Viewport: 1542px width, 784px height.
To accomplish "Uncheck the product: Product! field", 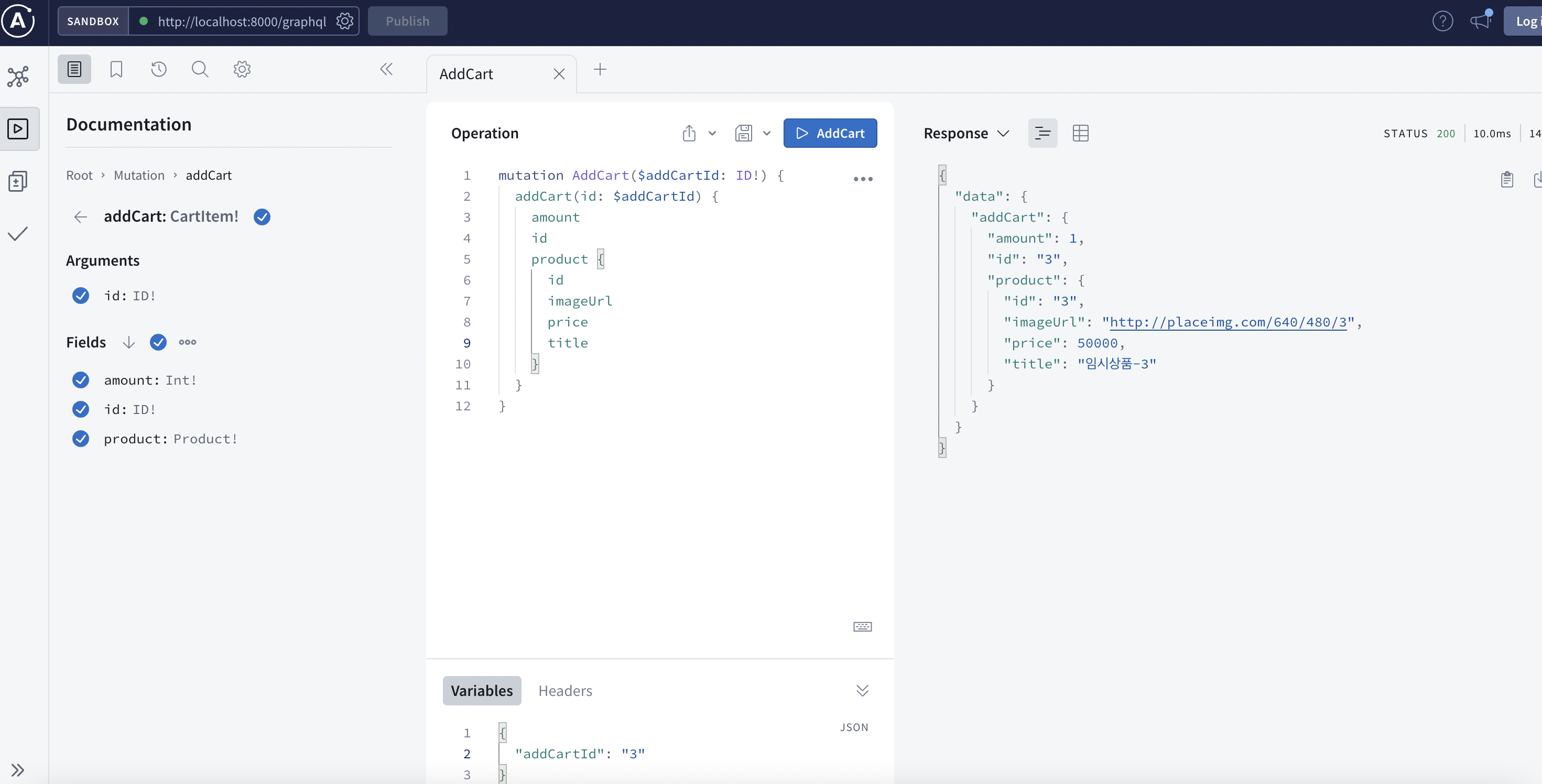I will pos(81,439).
